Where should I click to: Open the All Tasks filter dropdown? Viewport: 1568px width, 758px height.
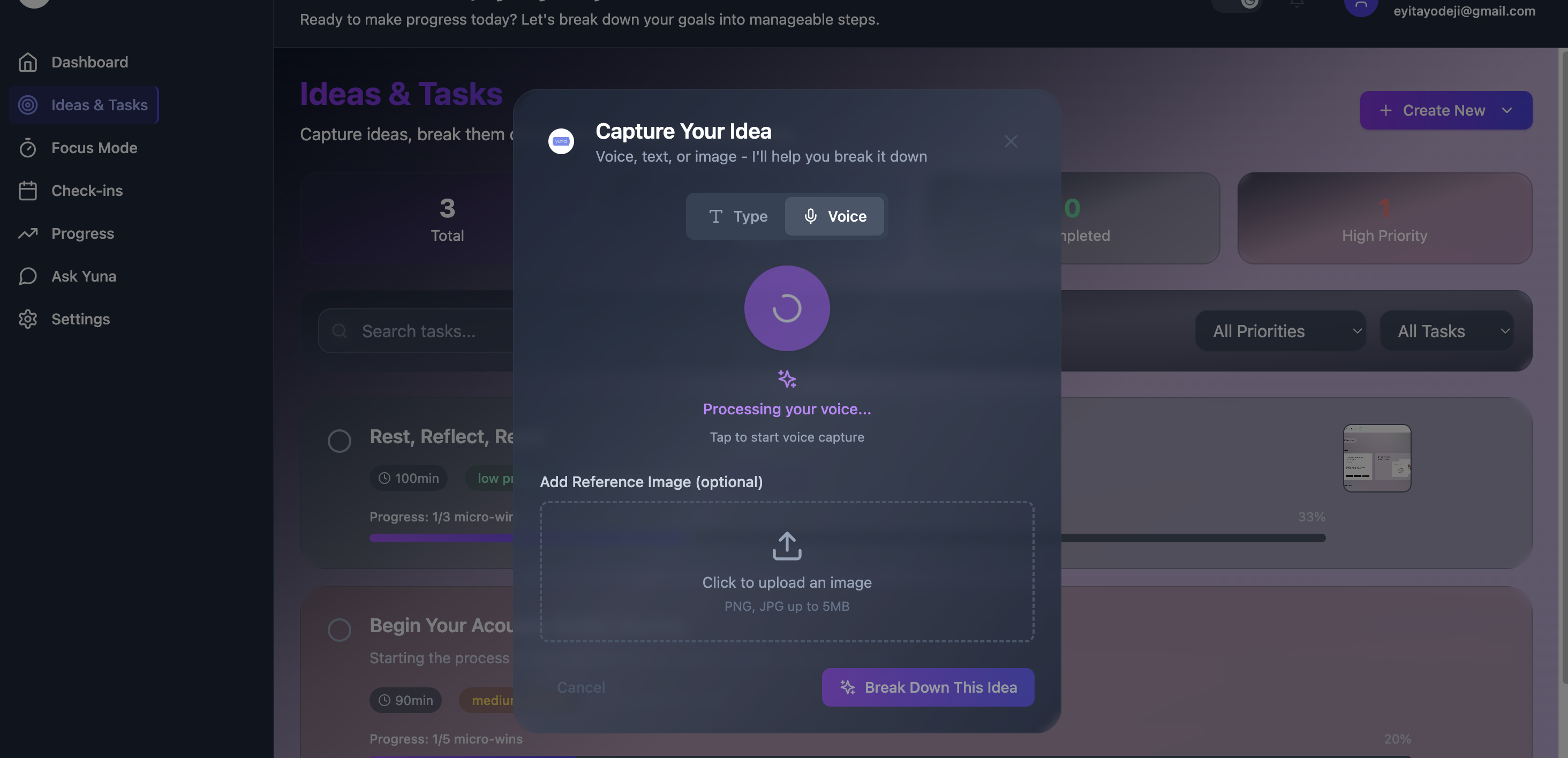pos(1446,331)
